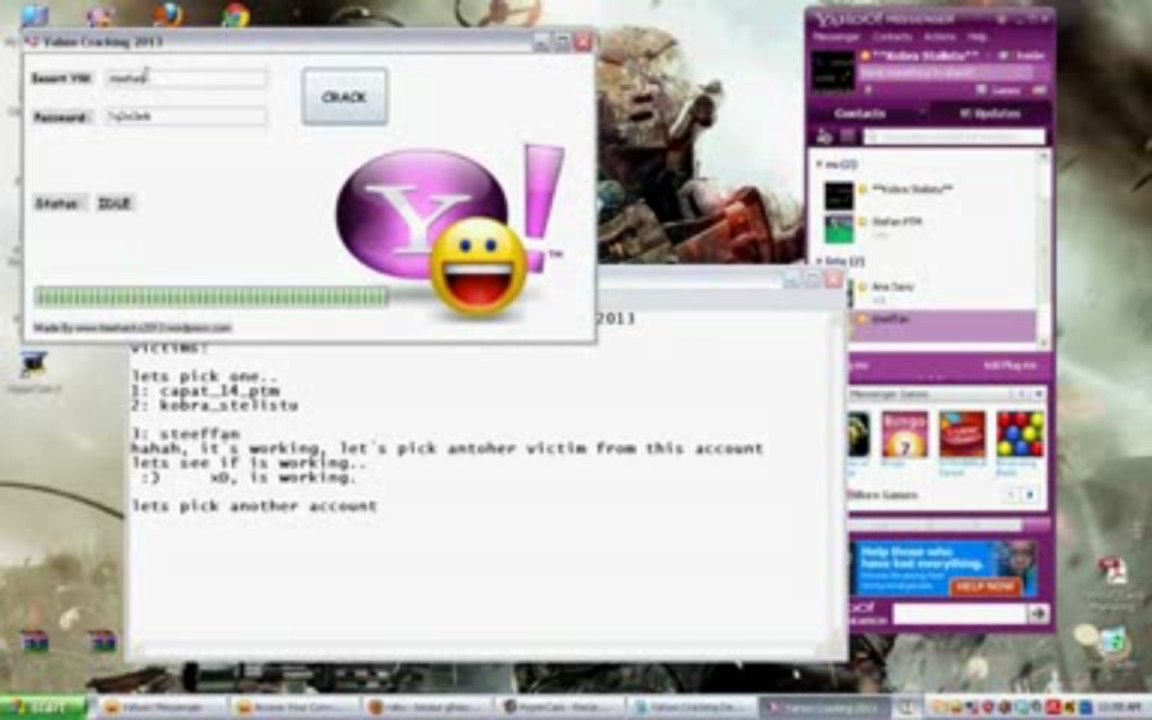Focus the Messenger contact search box
The width and height of the screenshot is (1152, 720).
954,137
